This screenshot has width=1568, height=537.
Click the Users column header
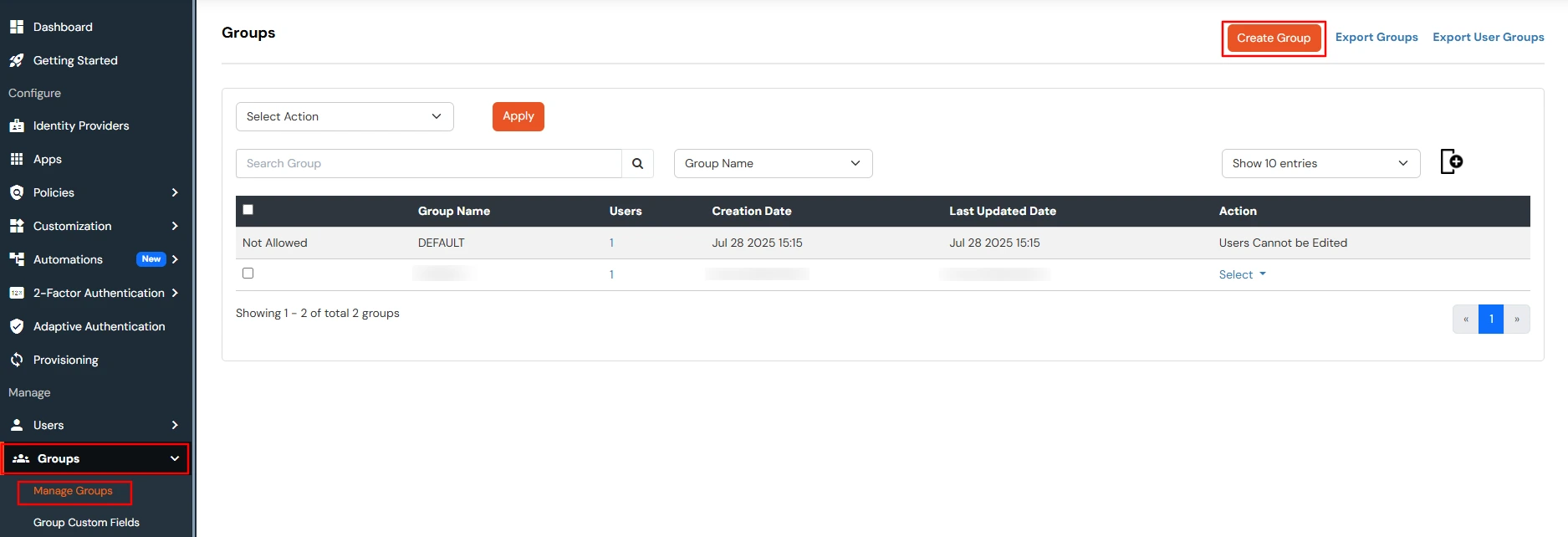click(x=626, y=211)
